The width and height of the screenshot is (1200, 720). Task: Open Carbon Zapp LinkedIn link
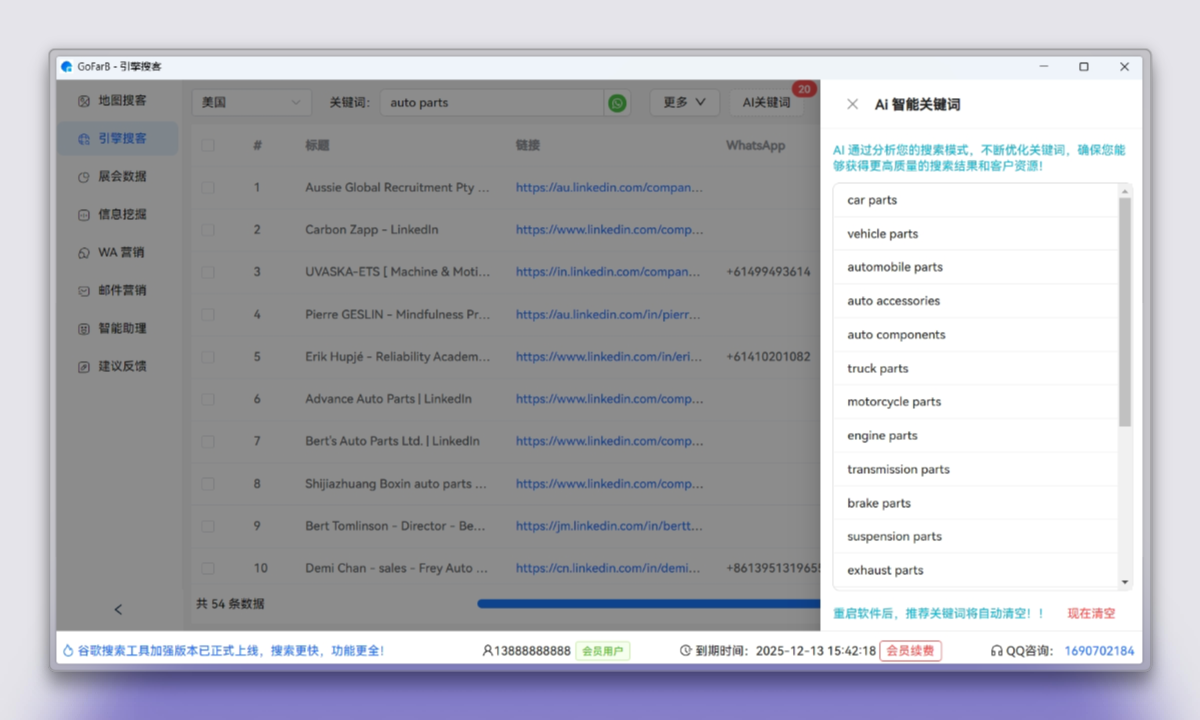pos(609,230)
